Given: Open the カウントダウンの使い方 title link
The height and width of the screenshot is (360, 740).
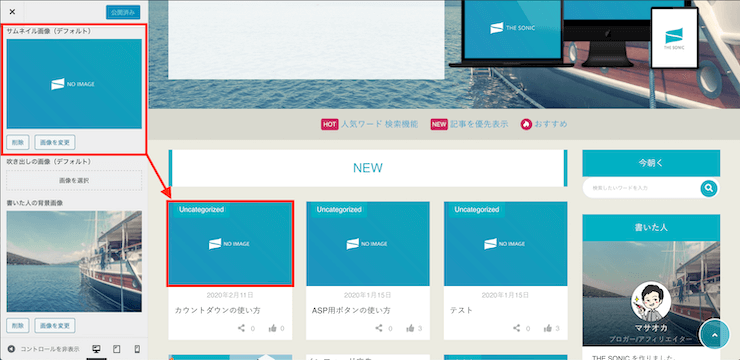Looking at the screenshot, I should tap(218, 310).
